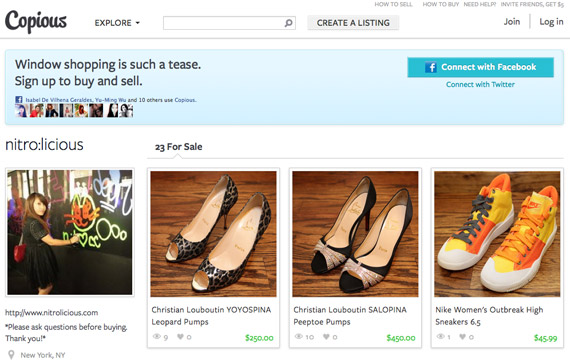Click the first friend avatar thumbnail

pos(21,111)
